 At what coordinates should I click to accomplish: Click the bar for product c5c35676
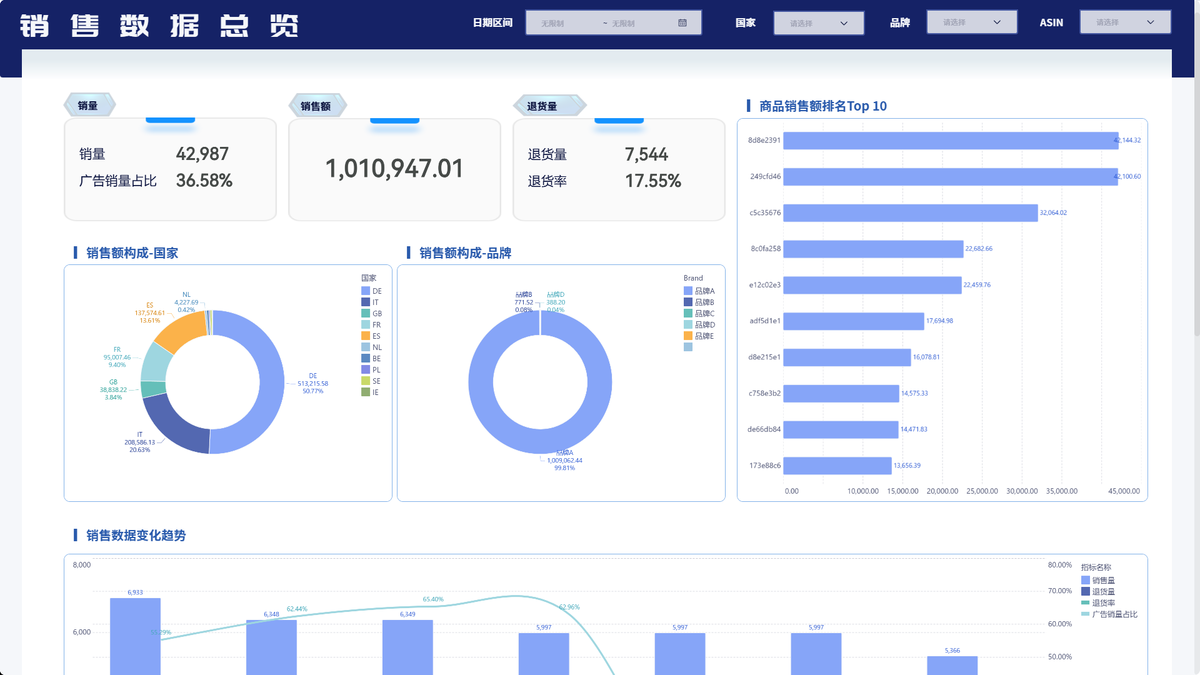click(x=910, y=212)
